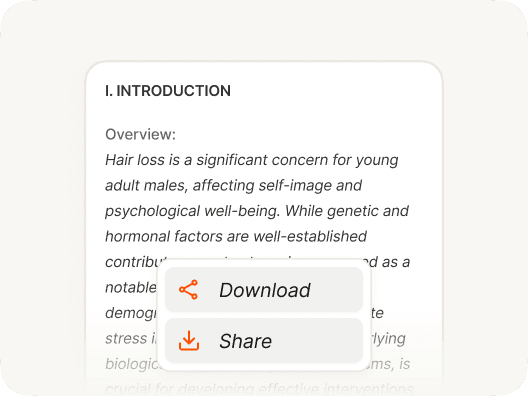This screenshot has height=396, width=528.
Task: Click the partially hidden word beginning contribu
Action: pos(136,262)
